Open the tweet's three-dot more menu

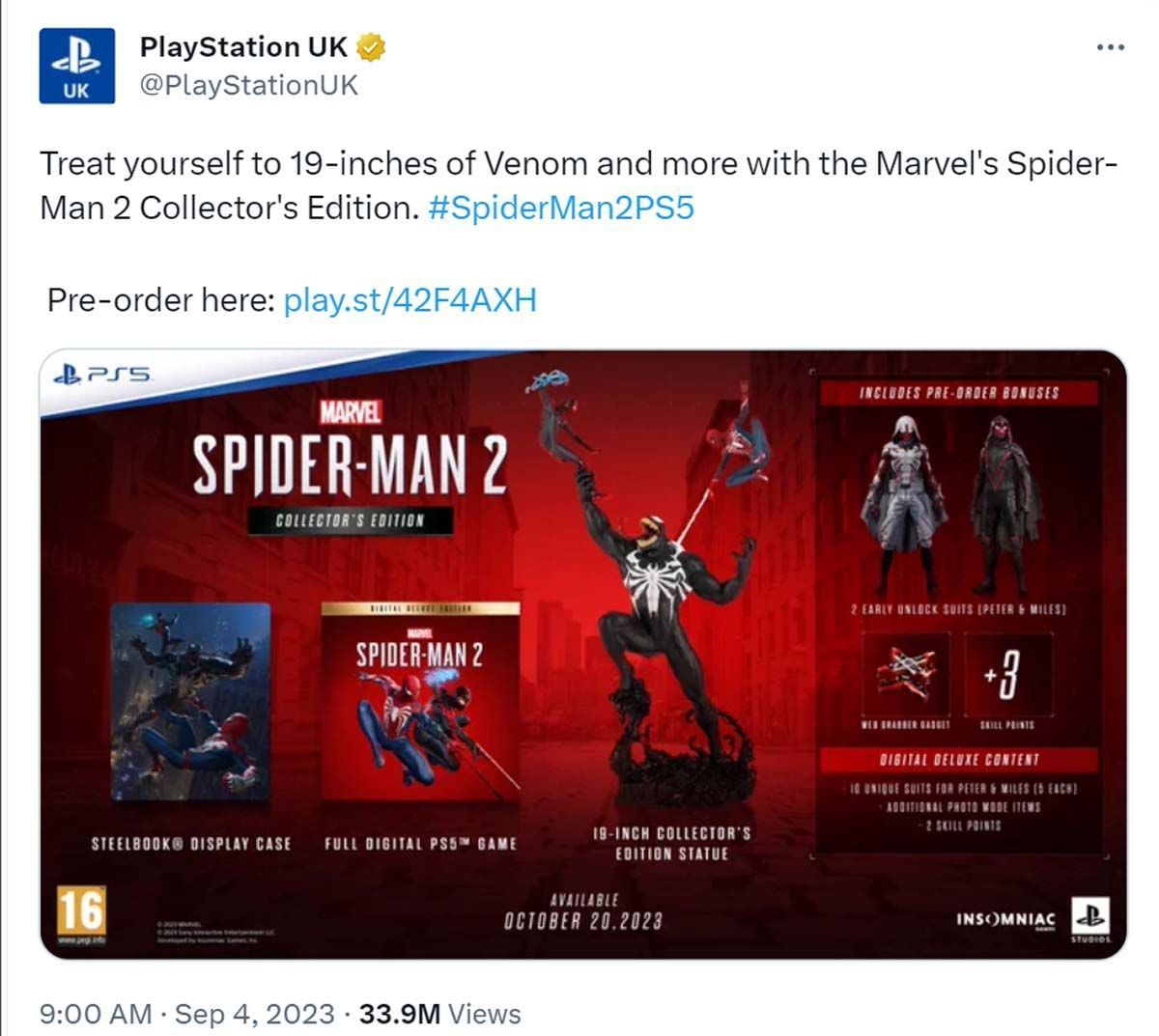[x=1111, y=47]
